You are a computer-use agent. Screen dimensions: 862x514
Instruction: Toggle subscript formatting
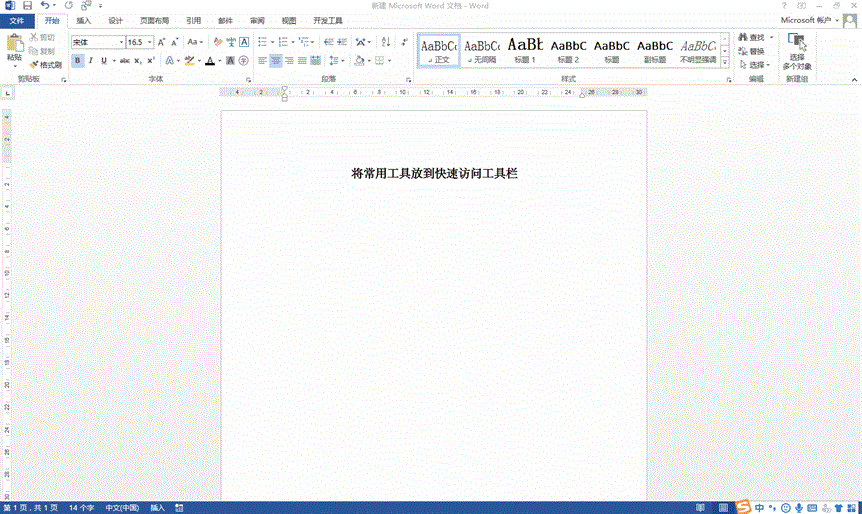(138, 61)
